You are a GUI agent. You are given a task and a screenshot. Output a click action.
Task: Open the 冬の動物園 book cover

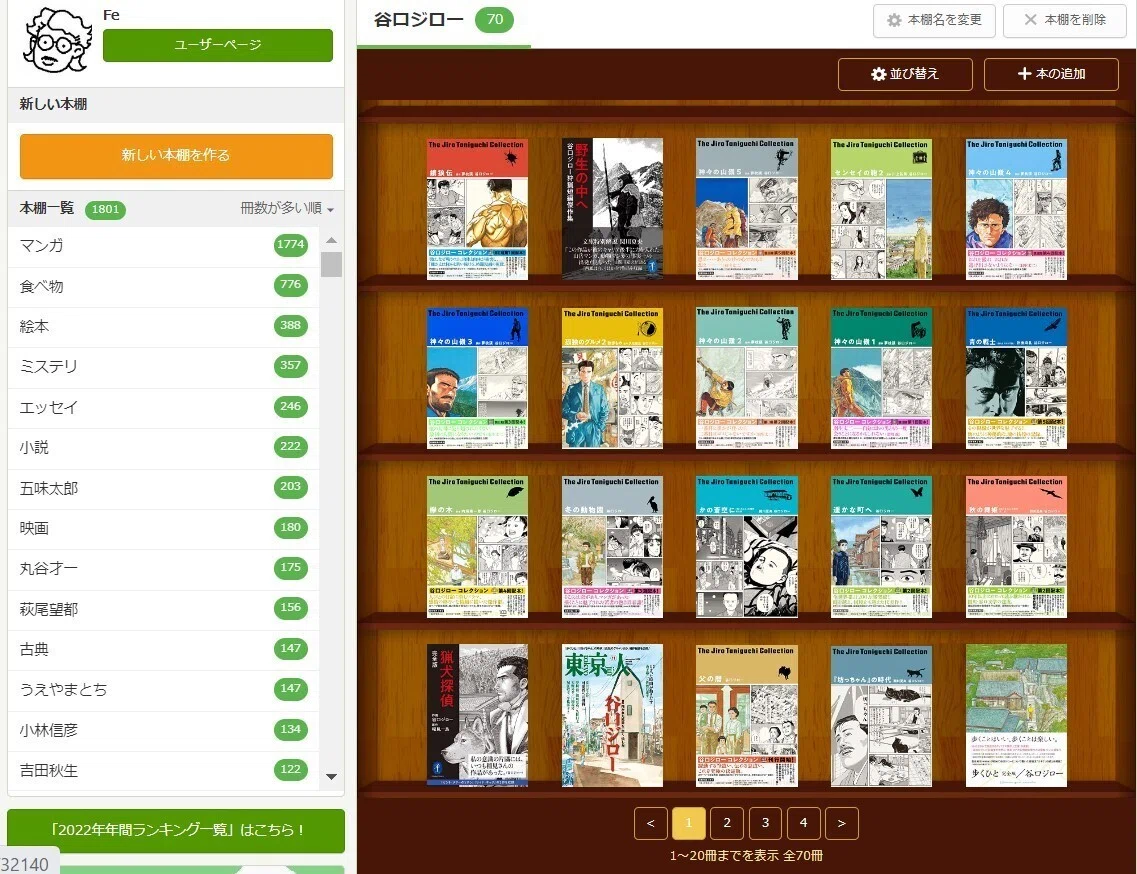[x=613, y=547]
